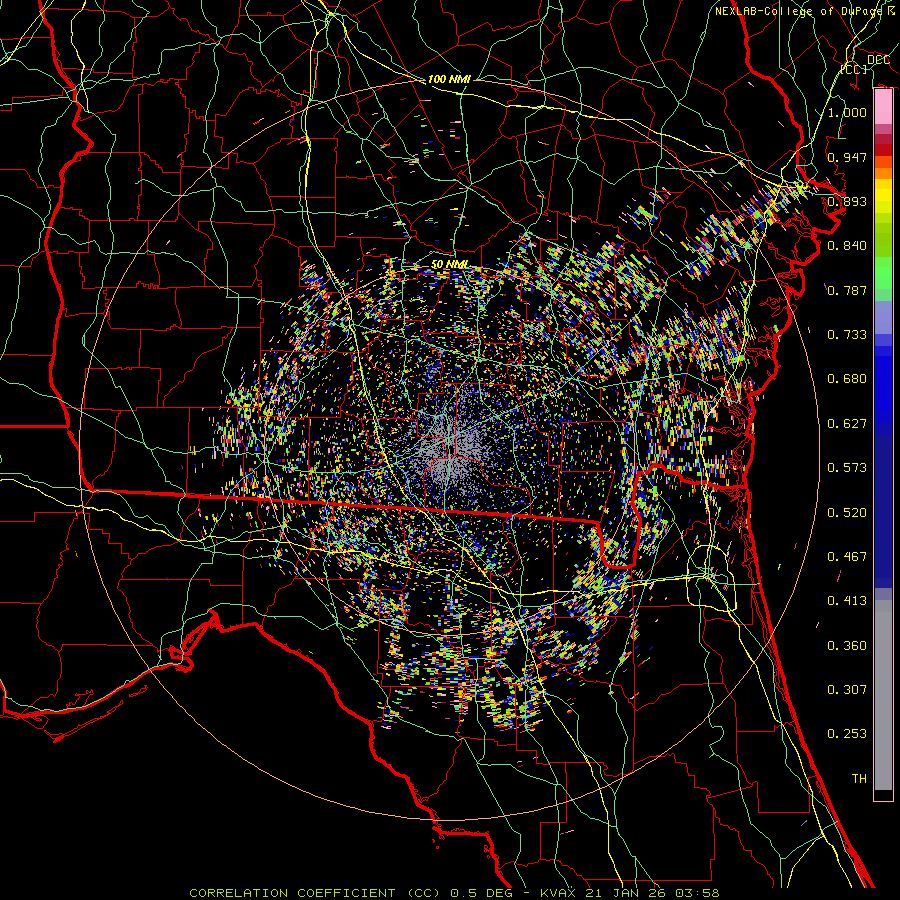
Task: Click the gray radar clutter at the radar center
Action: coord(453,447)
